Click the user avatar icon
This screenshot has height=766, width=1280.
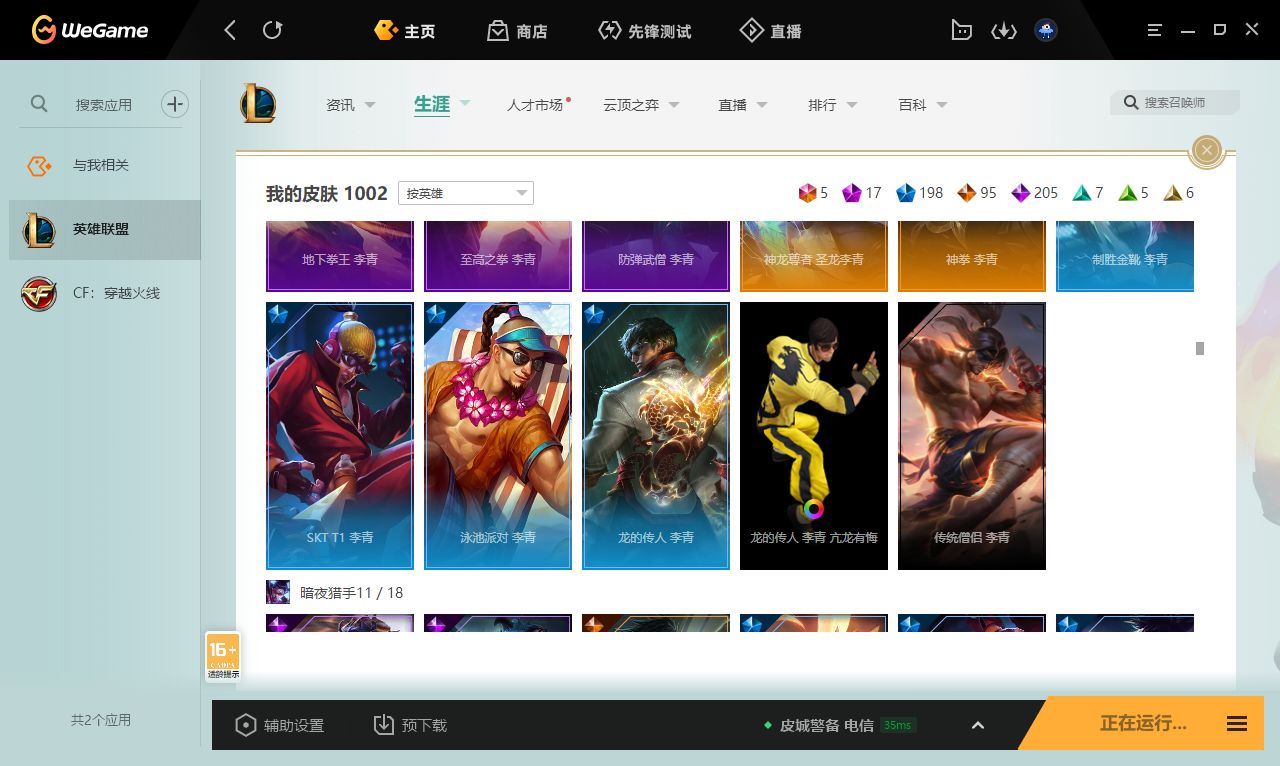coord(1046,30)
